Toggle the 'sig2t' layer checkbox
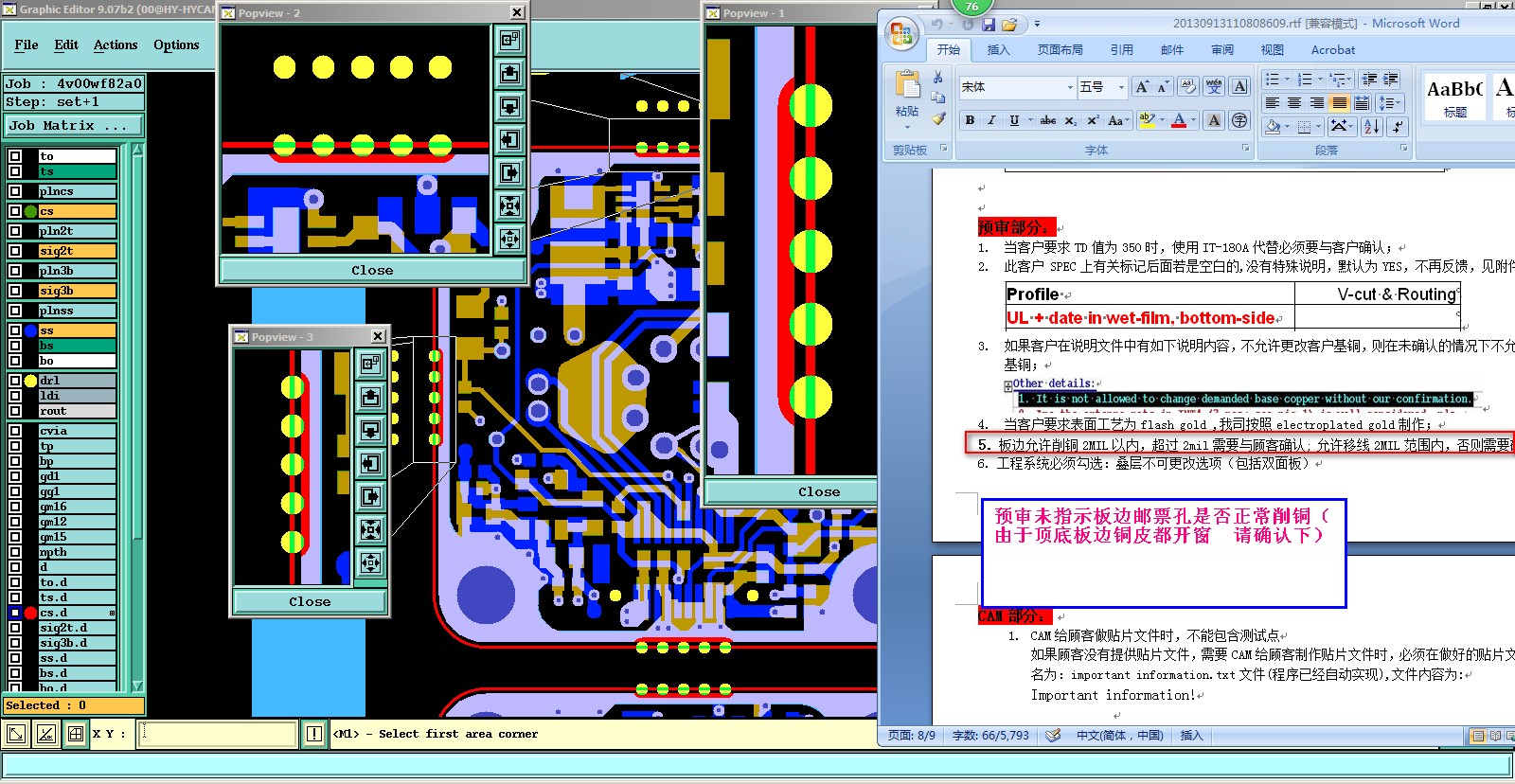The height and width of the screenshot is (784, 1515). click(x=15, y=251)
